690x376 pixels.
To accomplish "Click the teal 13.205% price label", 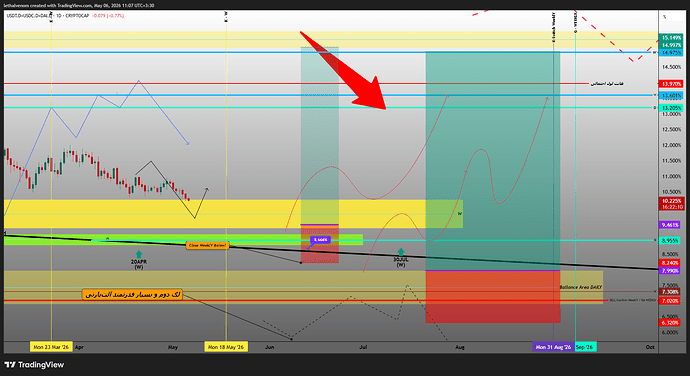I will pos(671,108).
